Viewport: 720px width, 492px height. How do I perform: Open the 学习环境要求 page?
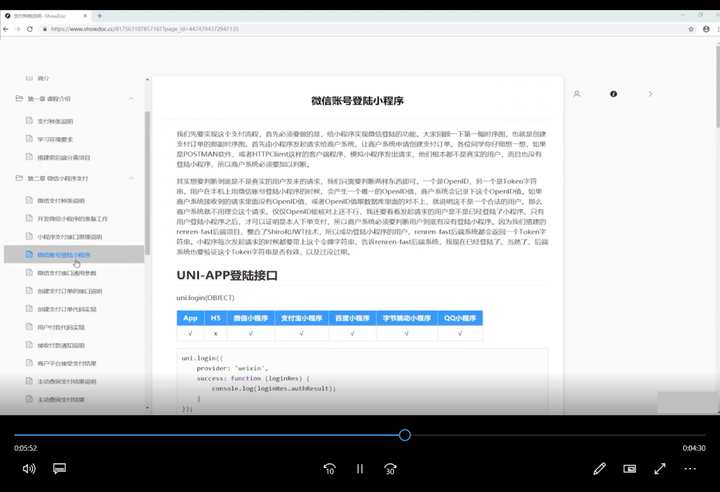coord(55,139)
